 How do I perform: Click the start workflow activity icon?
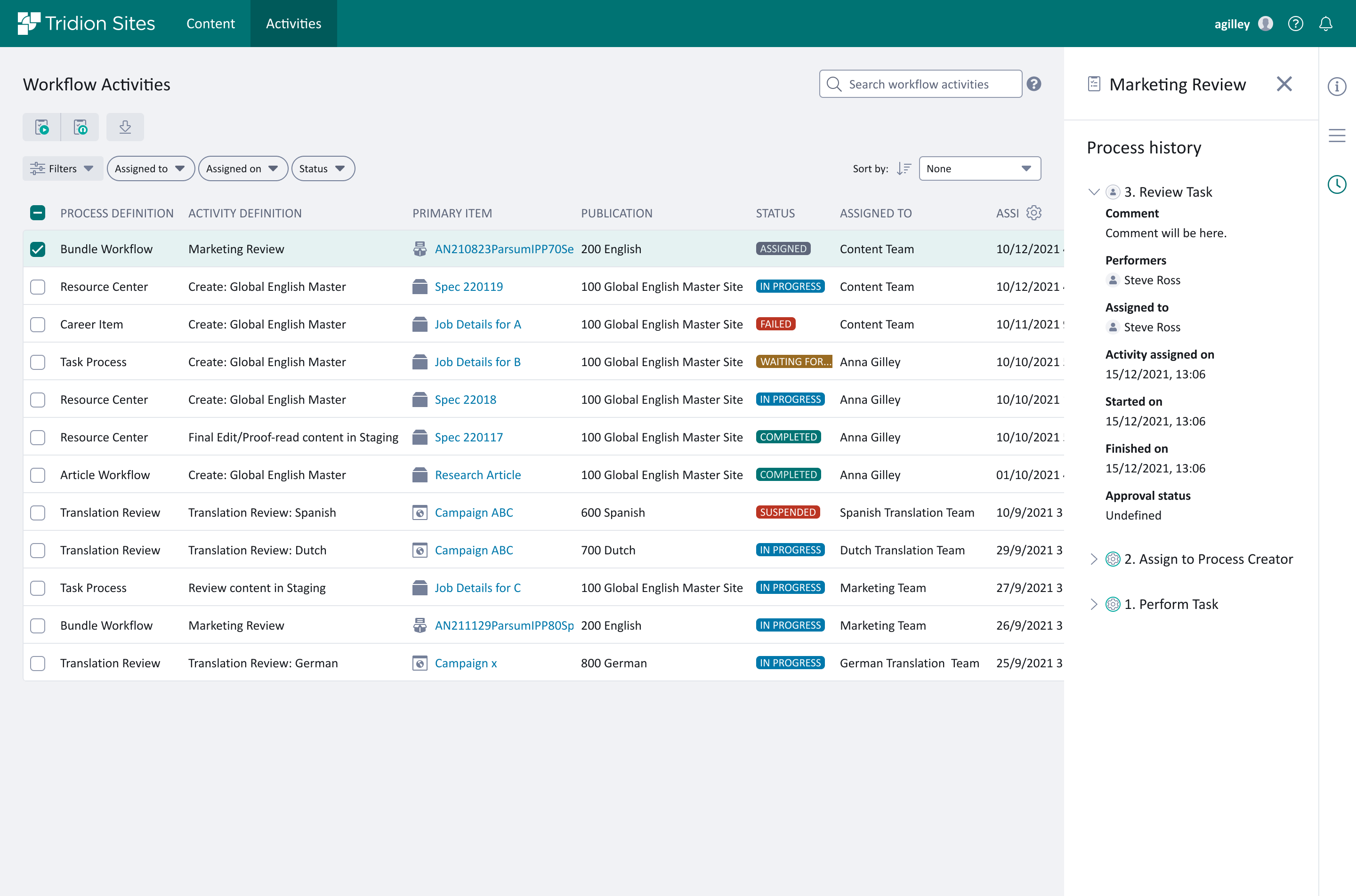pos(42,127)
